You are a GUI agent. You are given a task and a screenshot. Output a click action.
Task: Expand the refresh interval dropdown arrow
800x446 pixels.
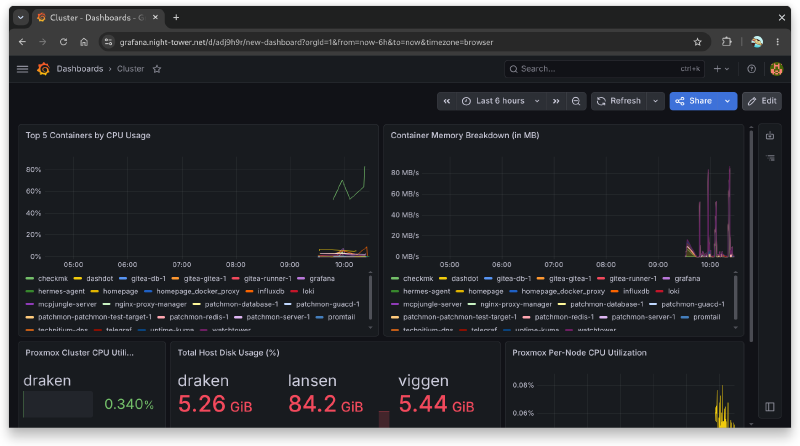[656, 101]
